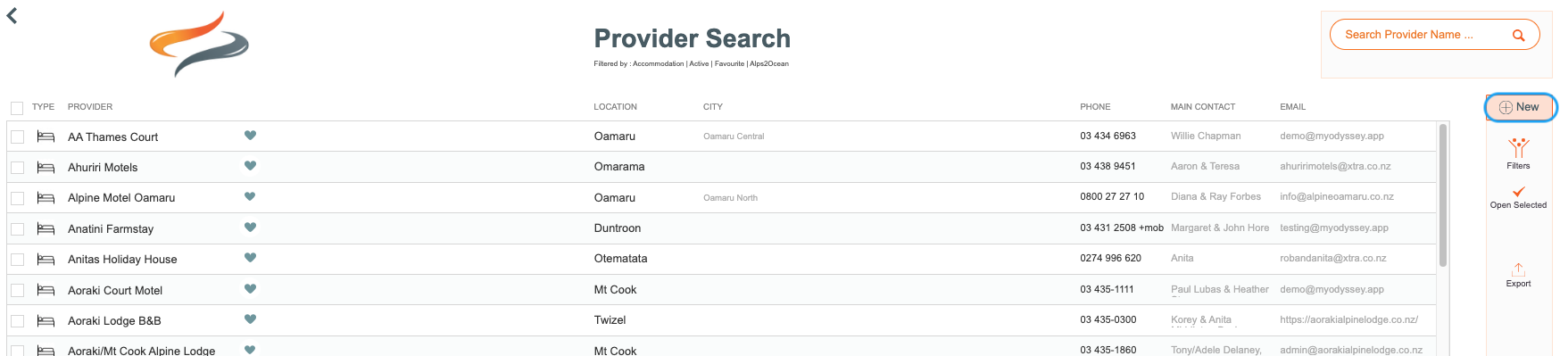Tick the select-all checkbox in header
The height and width of the screenshot is (356, 1568).
[17, 108]
